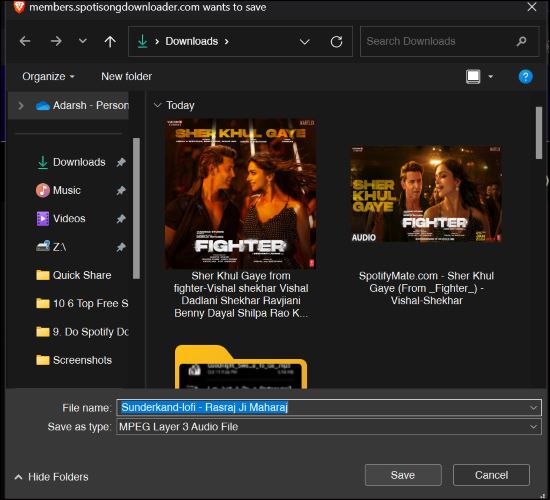Viewport: 550px width, 500px height.
Task: Go forward using the forward arrow
Action: [x=56, y=41]
